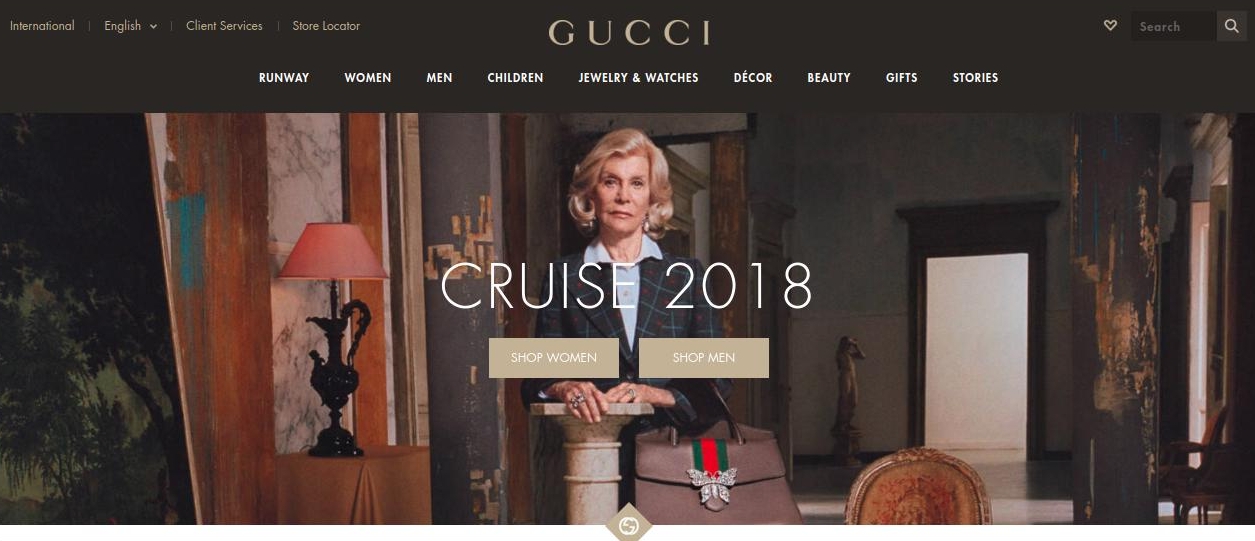The height and width of the screenshot is (541, 1255).
Task: Focus the Search input field
Action: [1173, 26]
